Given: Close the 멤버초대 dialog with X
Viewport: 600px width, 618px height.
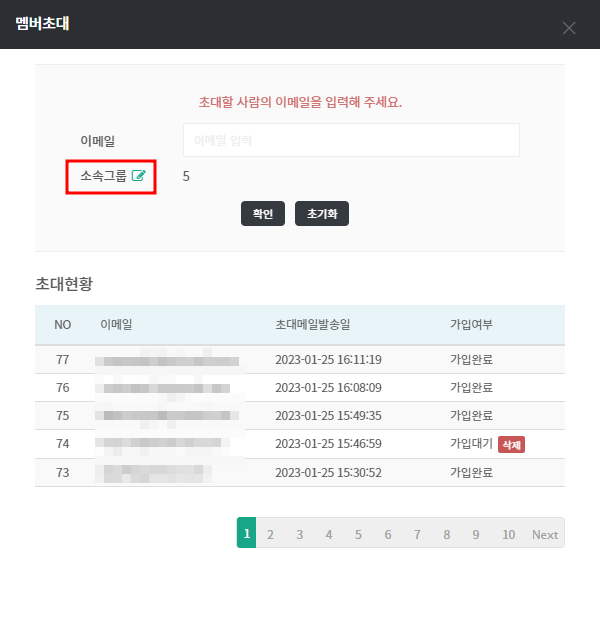Looking at the screenshot, I should tap(569, 27).
